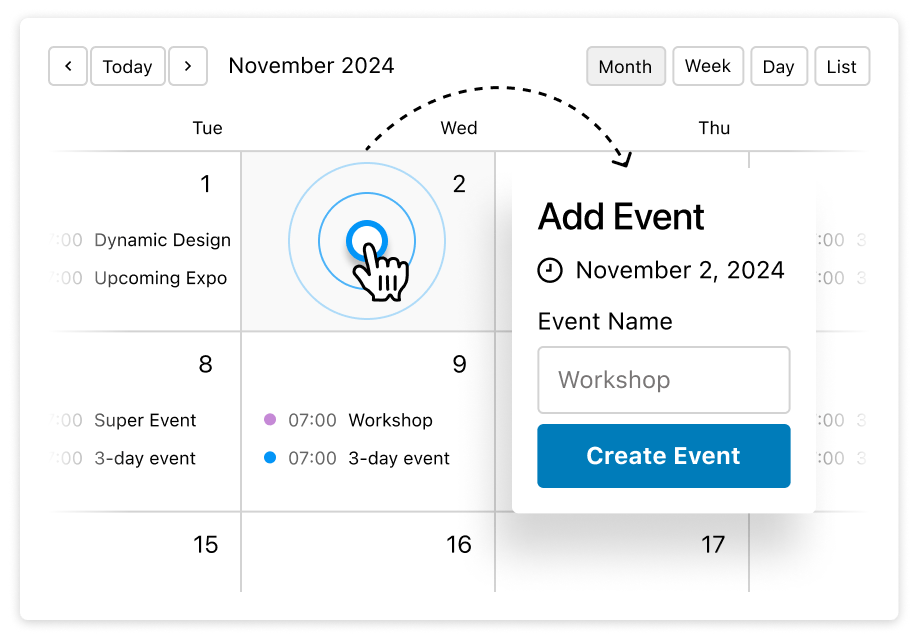Click the Thu column header
Screen dimensions: 920x640
(x=714, y=128)
